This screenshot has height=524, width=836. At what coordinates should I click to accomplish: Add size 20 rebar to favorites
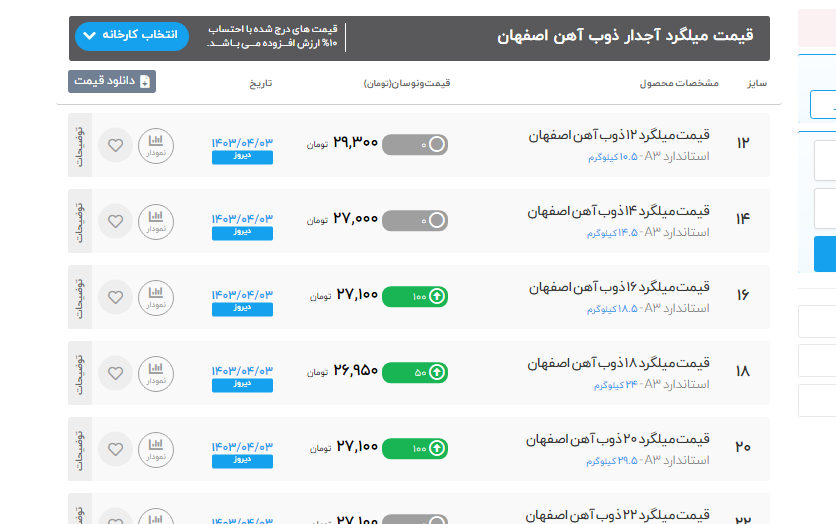tap(115, 449)
